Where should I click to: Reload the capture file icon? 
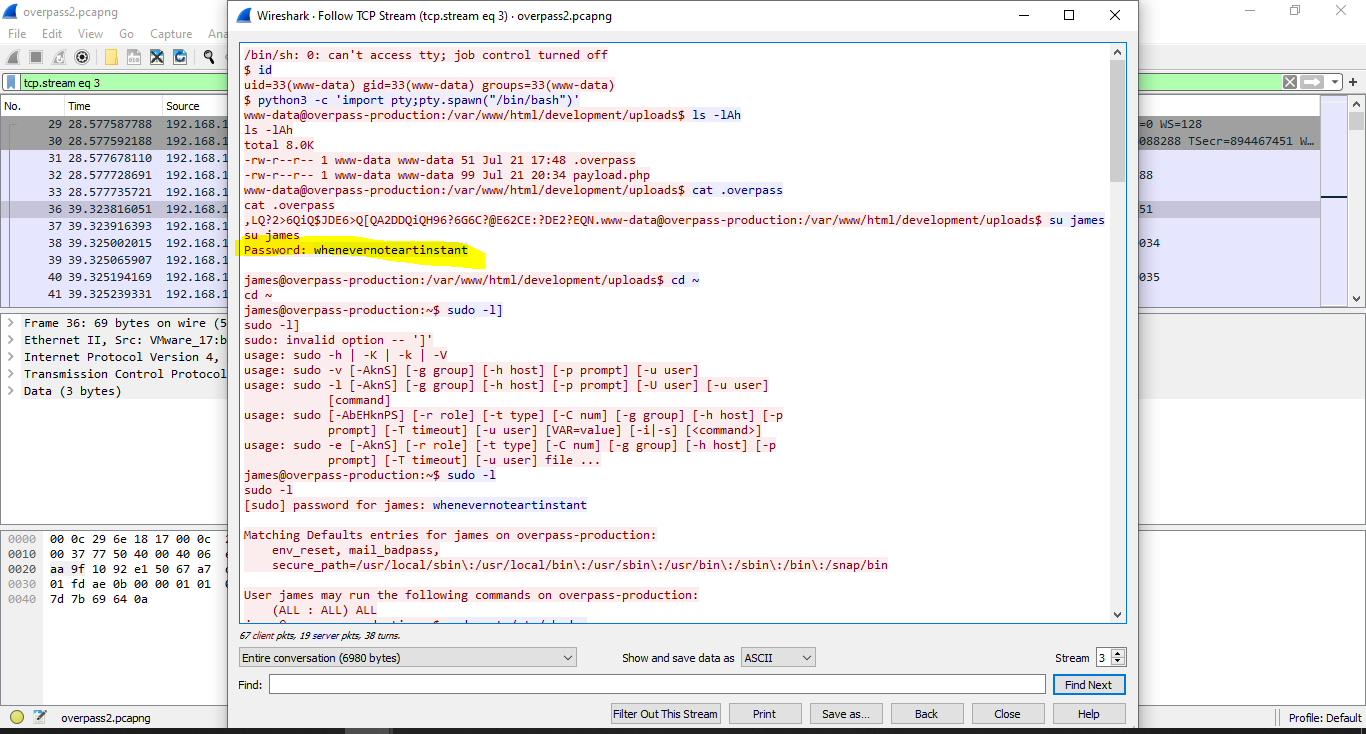180,57
